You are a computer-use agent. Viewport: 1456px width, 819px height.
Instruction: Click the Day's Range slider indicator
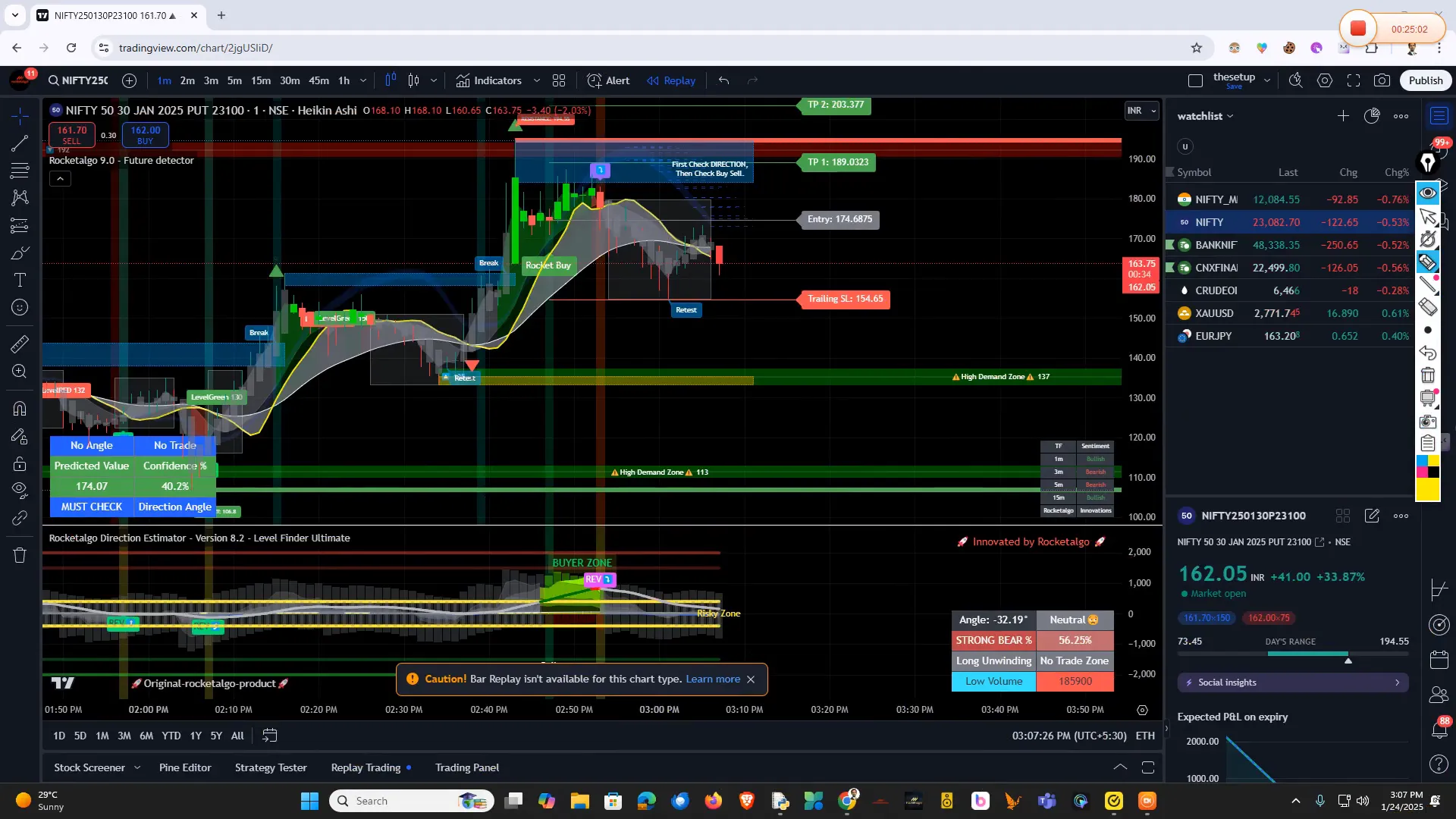[1348, 661]
